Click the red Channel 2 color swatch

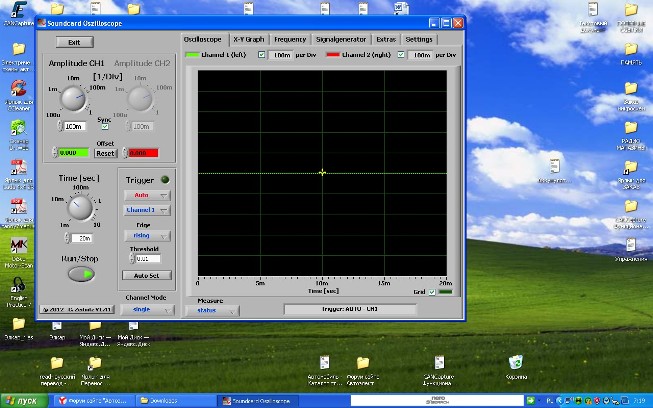pos(333,55)
